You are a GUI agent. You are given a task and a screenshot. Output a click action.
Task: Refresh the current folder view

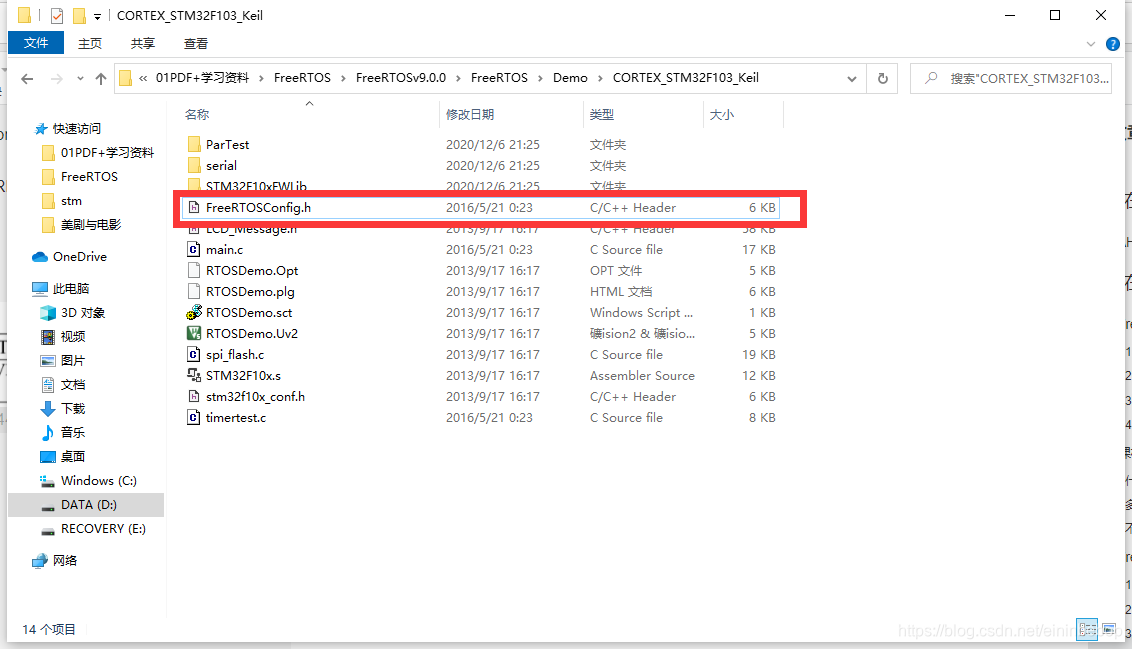coord(882,78)
